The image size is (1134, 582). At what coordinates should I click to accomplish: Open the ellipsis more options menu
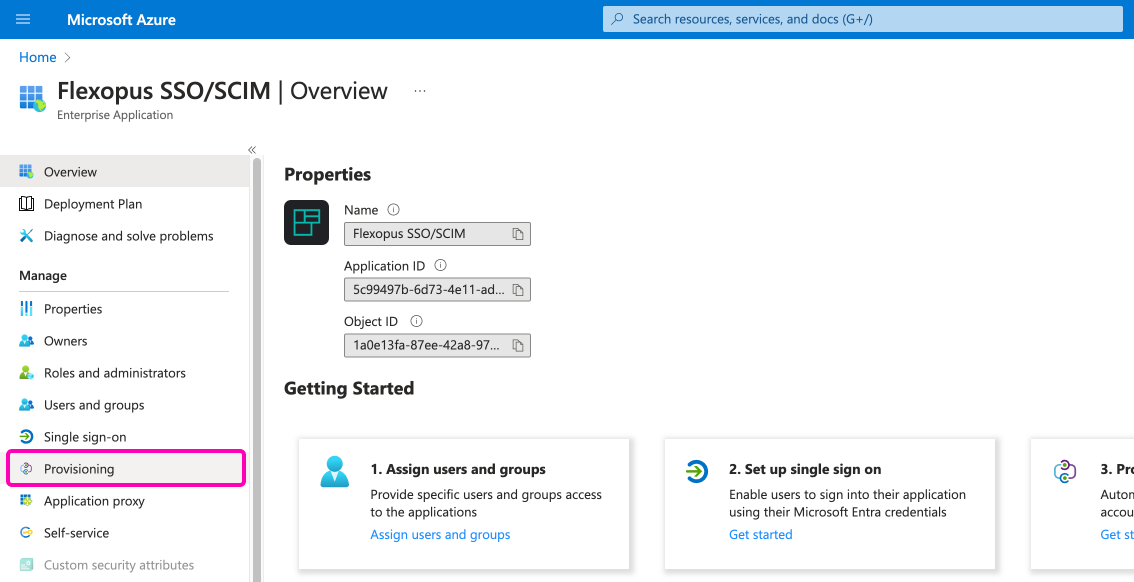420,91
